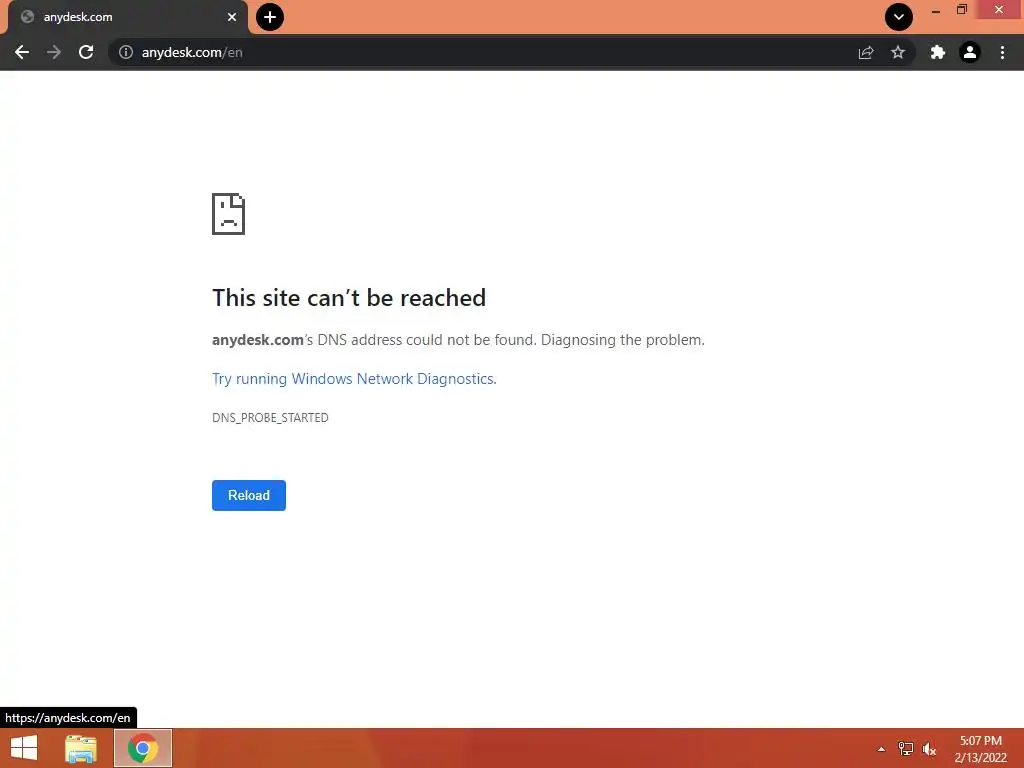Click the blue Reload button
1024x768 pixels.
tap(249, 495)
